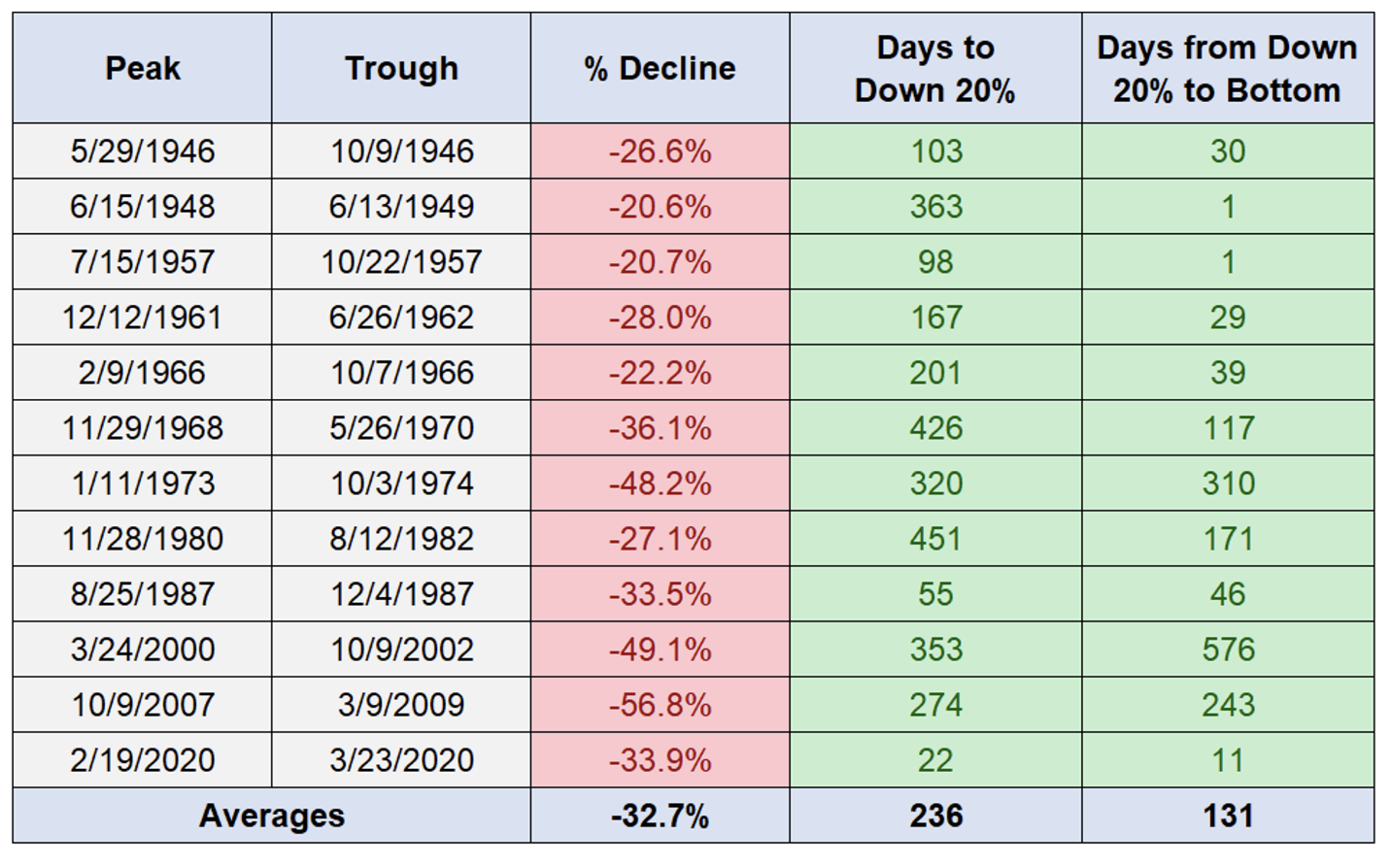This screenshot has height=868, width=1391.
Task: Click the 451 days cell
Action: point(935,539)
